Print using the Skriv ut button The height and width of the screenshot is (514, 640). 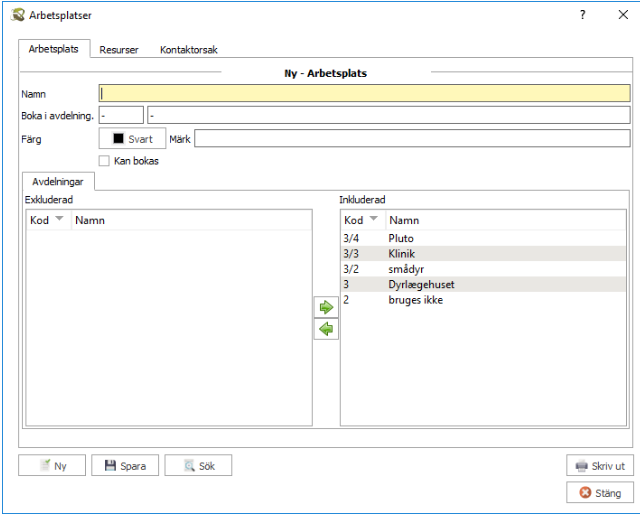pyautogui.click(x=600, y=465)
